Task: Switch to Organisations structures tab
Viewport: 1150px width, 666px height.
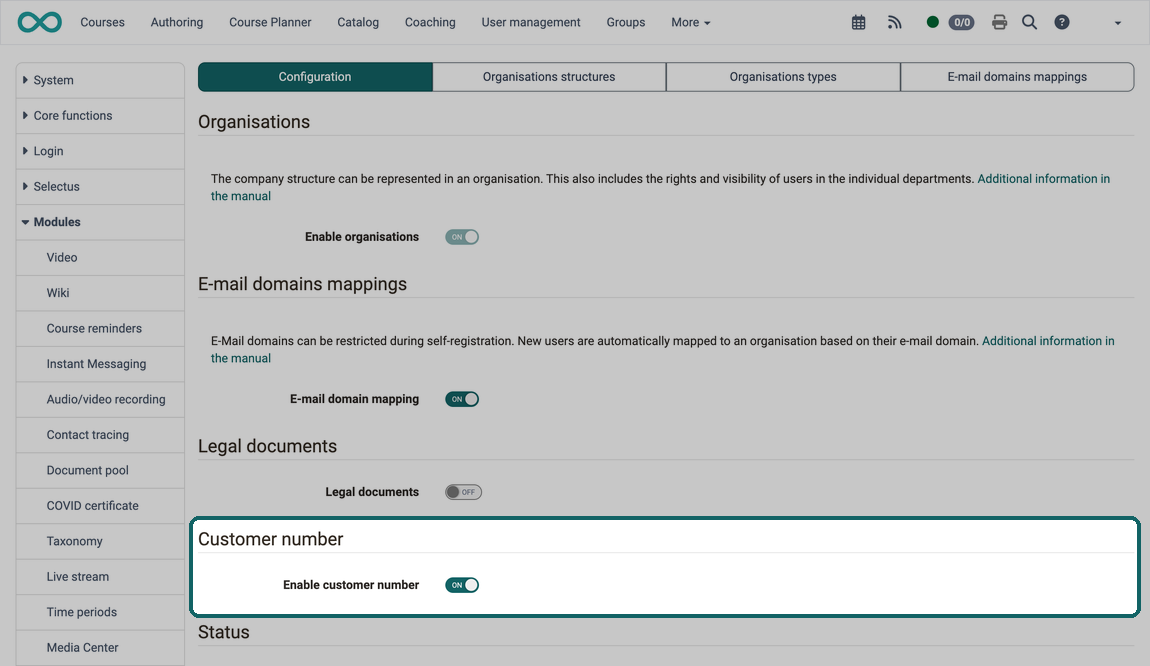Action: click(549, 77)
